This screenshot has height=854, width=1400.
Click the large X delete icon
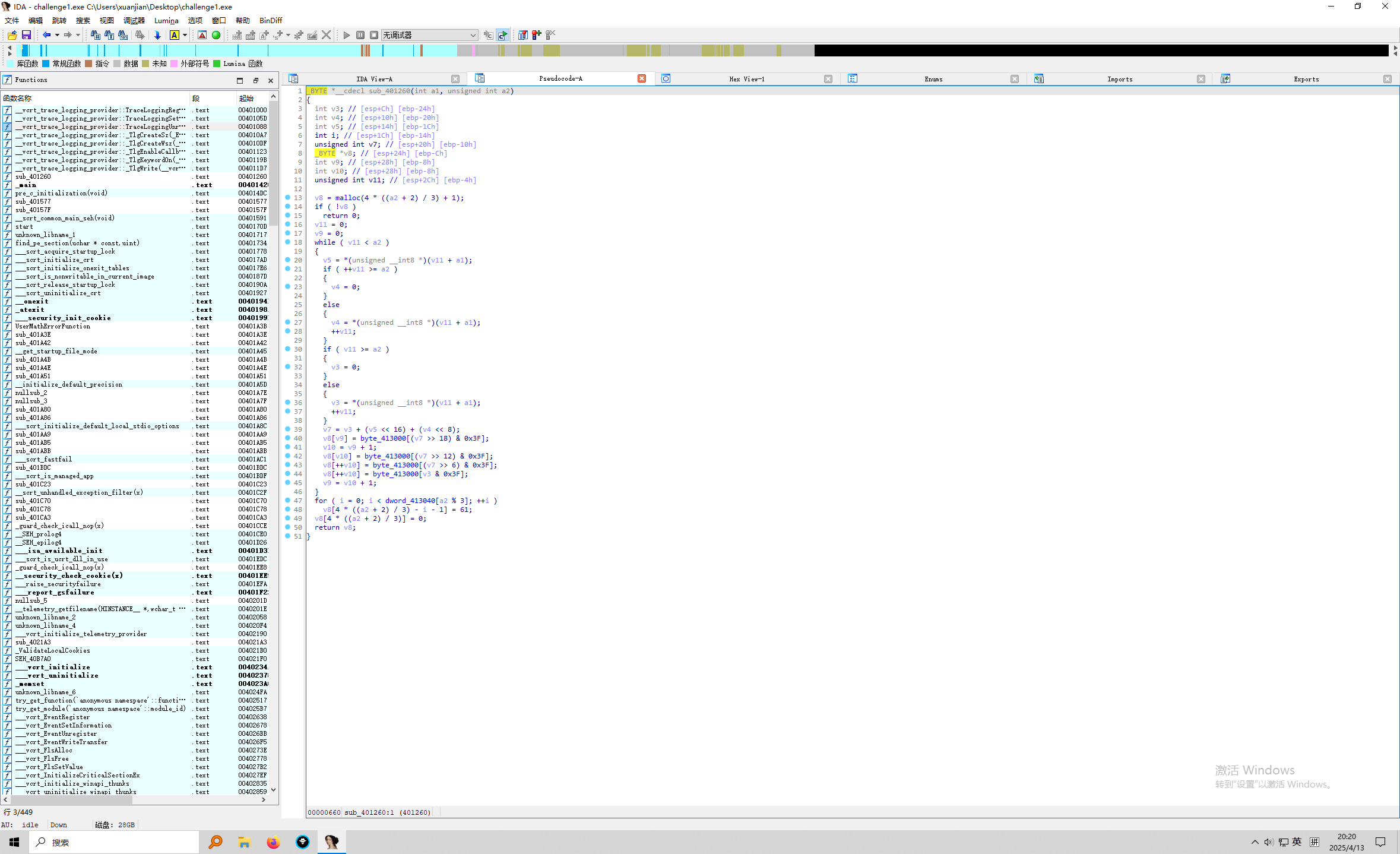point(326,35)
